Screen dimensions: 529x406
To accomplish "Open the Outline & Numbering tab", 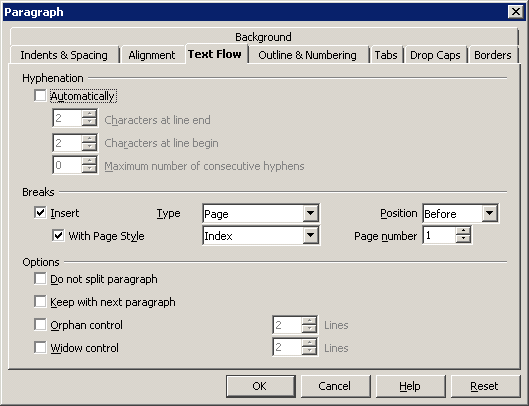I will point(307,55).
